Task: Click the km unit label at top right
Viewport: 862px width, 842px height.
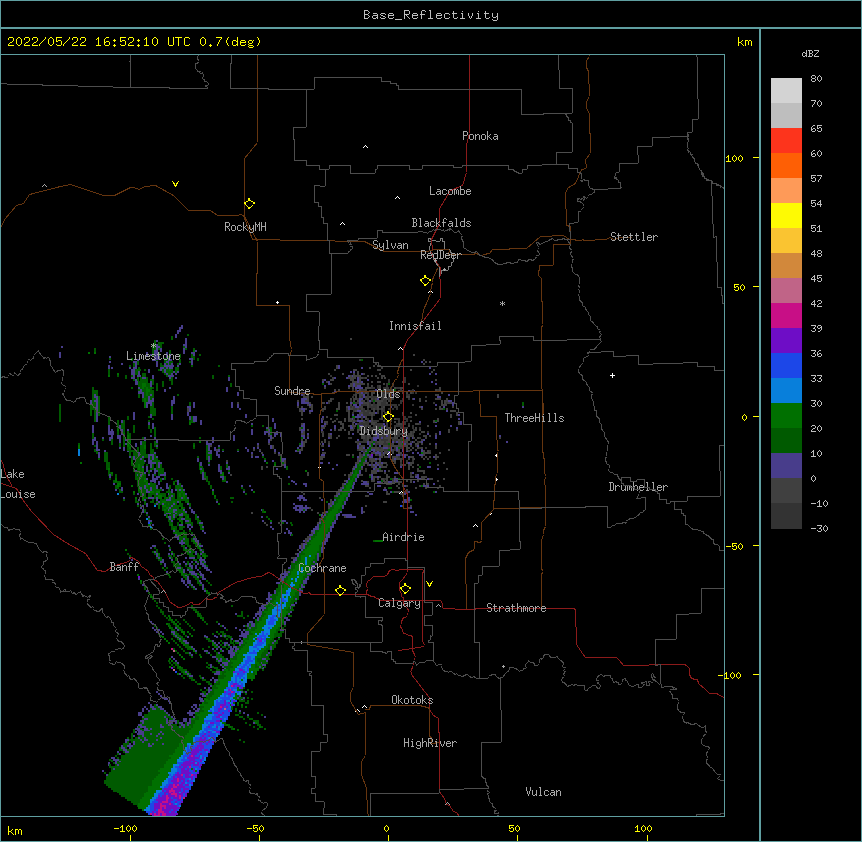Action: click(x=745, y=42)
